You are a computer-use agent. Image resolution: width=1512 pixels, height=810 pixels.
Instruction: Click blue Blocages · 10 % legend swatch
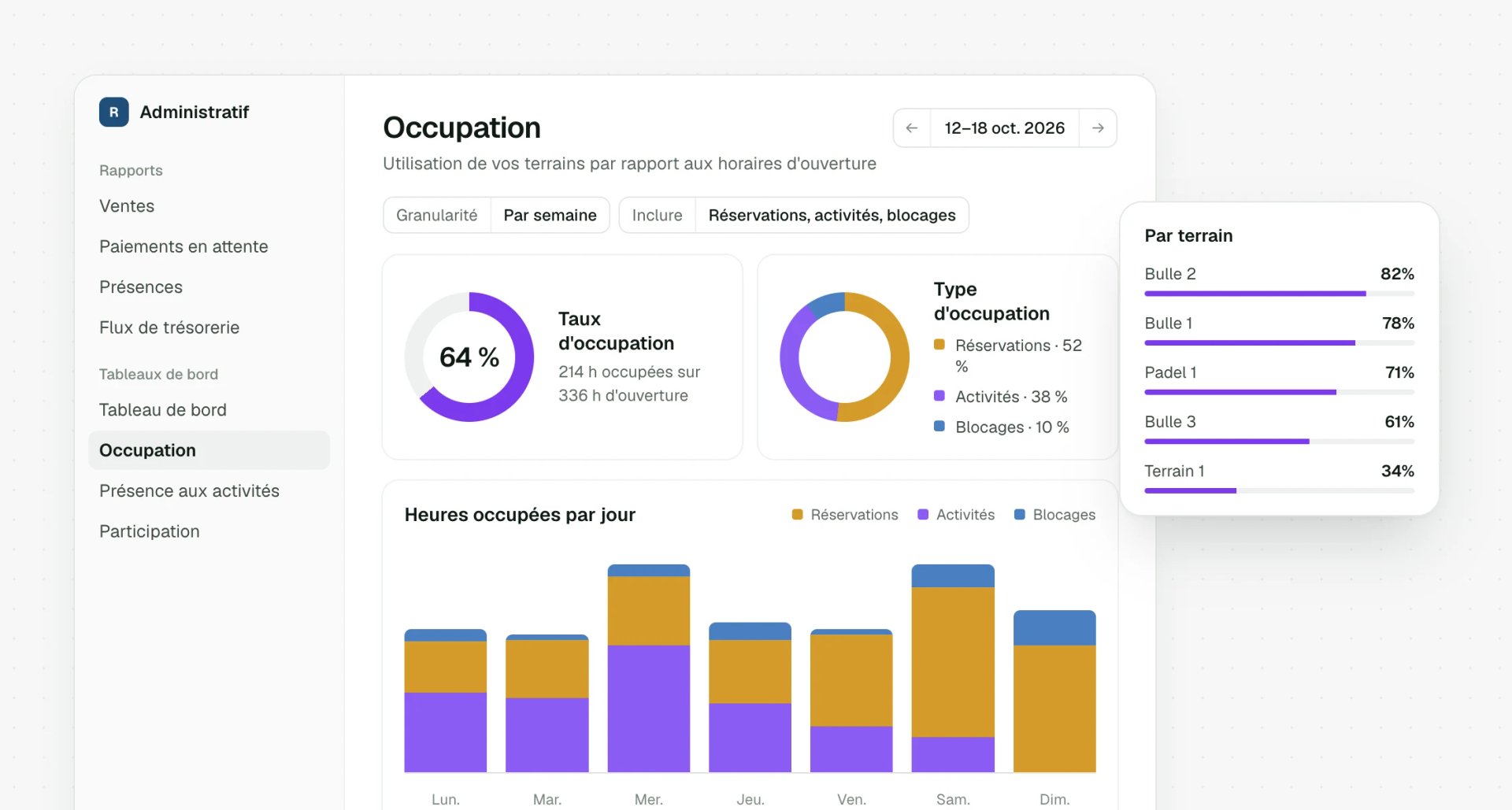click(939, 426)
